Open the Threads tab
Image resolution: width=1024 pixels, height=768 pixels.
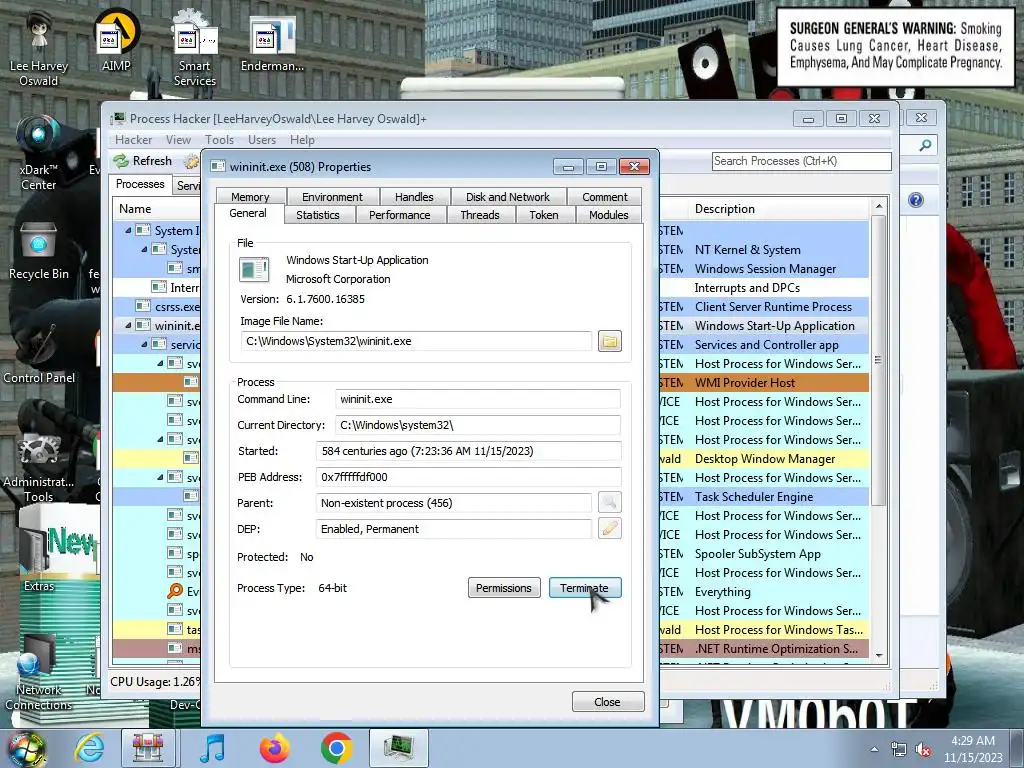point(479,215)
